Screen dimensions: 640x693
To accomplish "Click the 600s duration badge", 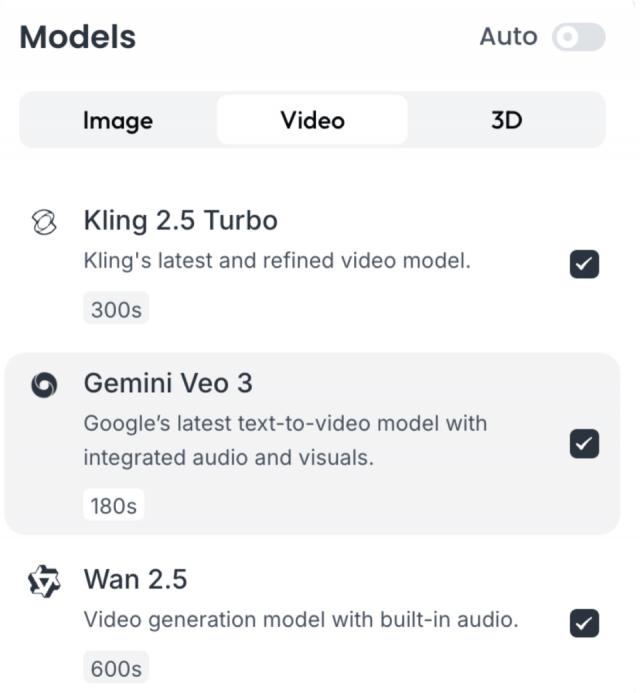I will [x=115, y=667].
